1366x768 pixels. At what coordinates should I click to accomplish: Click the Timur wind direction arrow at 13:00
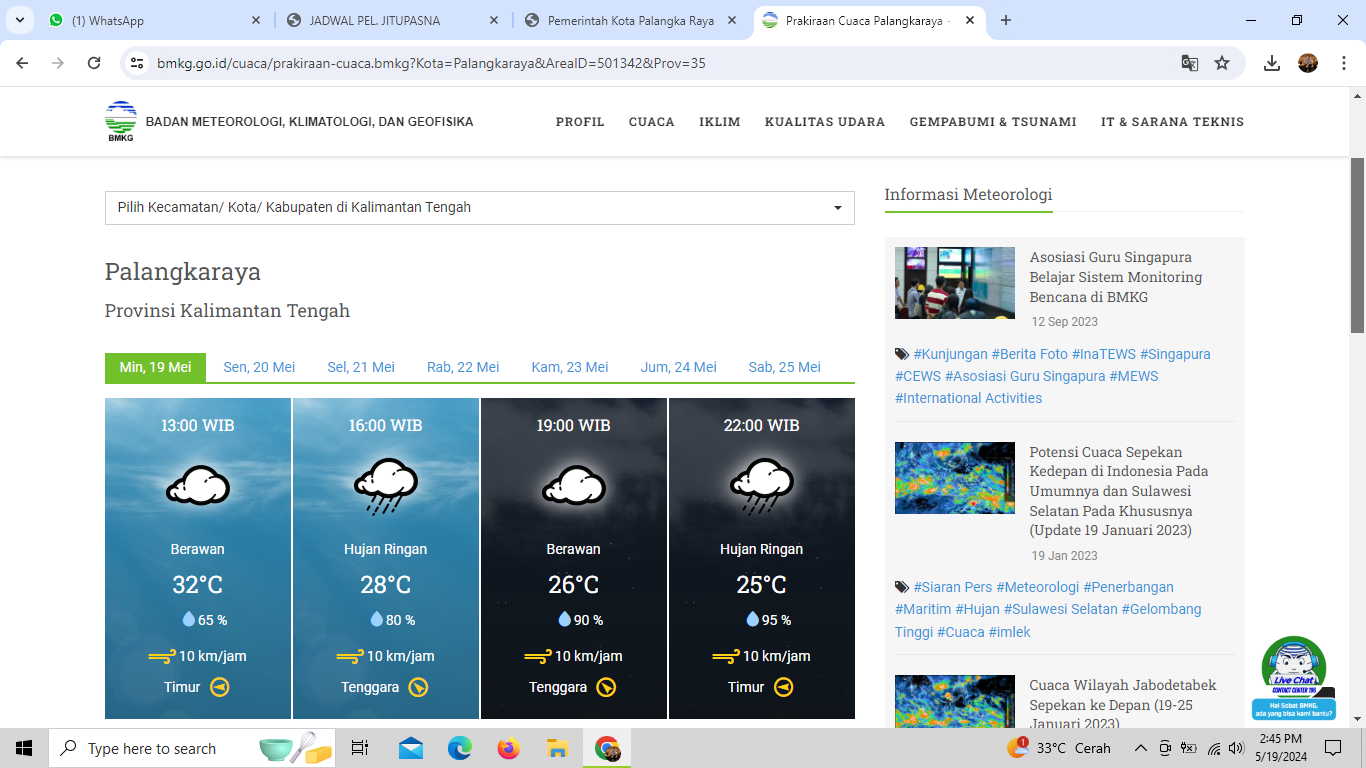[220, 687]
